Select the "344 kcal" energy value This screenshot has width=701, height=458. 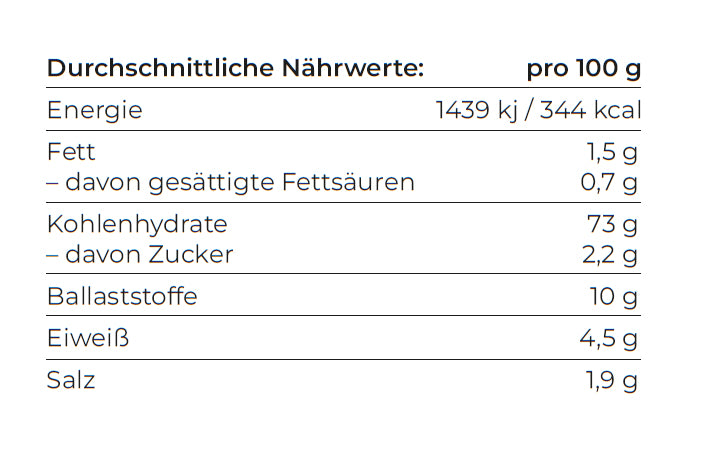click(x=590, y=110)
